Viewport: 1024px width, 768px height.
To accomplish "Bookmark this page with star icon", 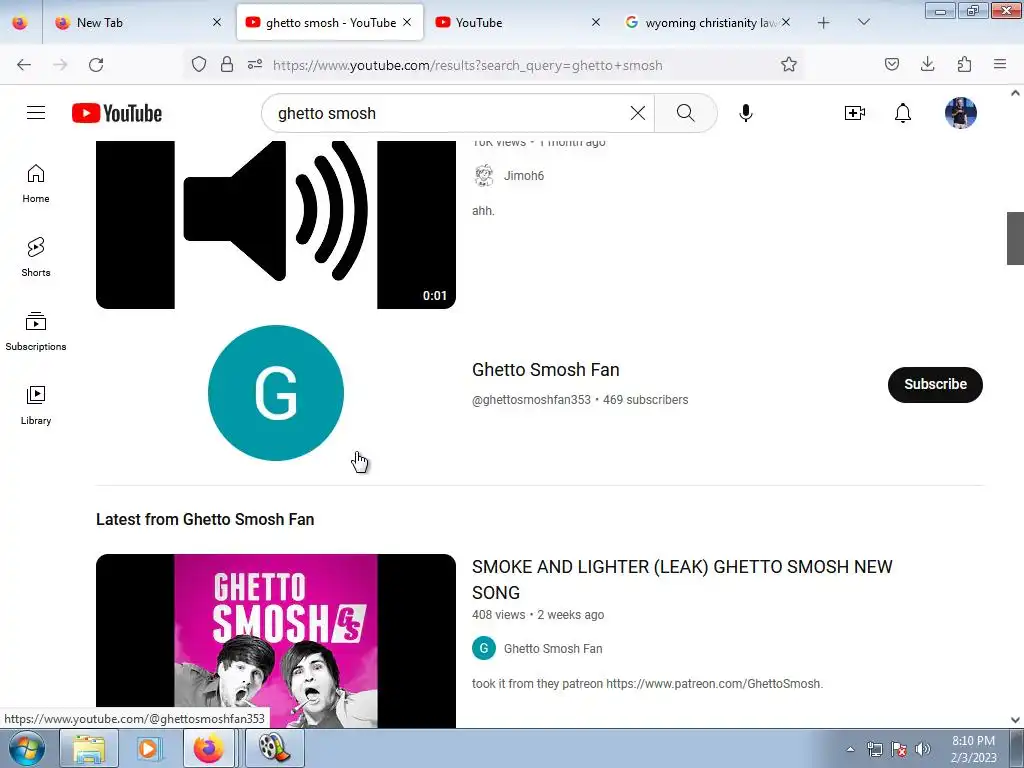I will 789,65.
